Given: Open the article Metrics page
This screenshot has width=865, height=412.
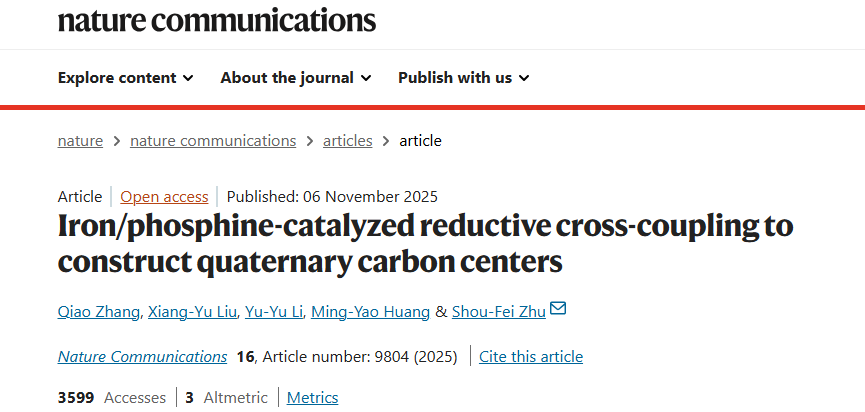Looking at the screenshot, I should pyautogui.click(x=312, y=397).
